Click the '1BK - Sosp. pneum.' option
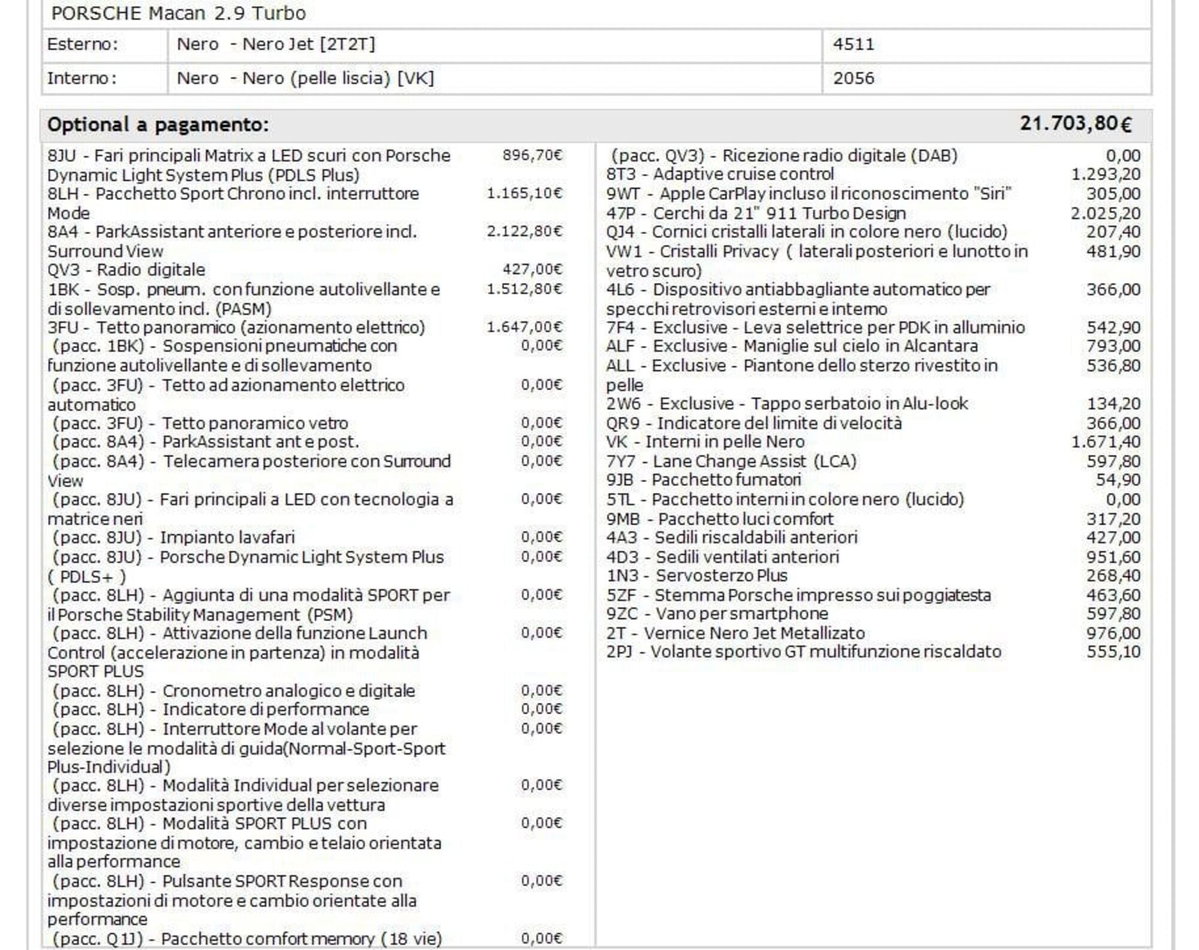 click(244, 299)
